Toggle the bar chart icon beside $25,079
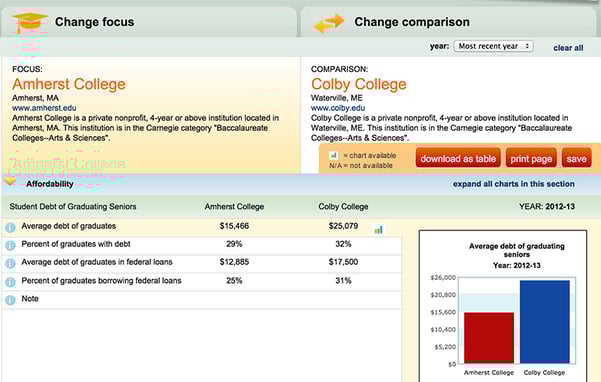The image size is (601, 382). coord(378,230)
